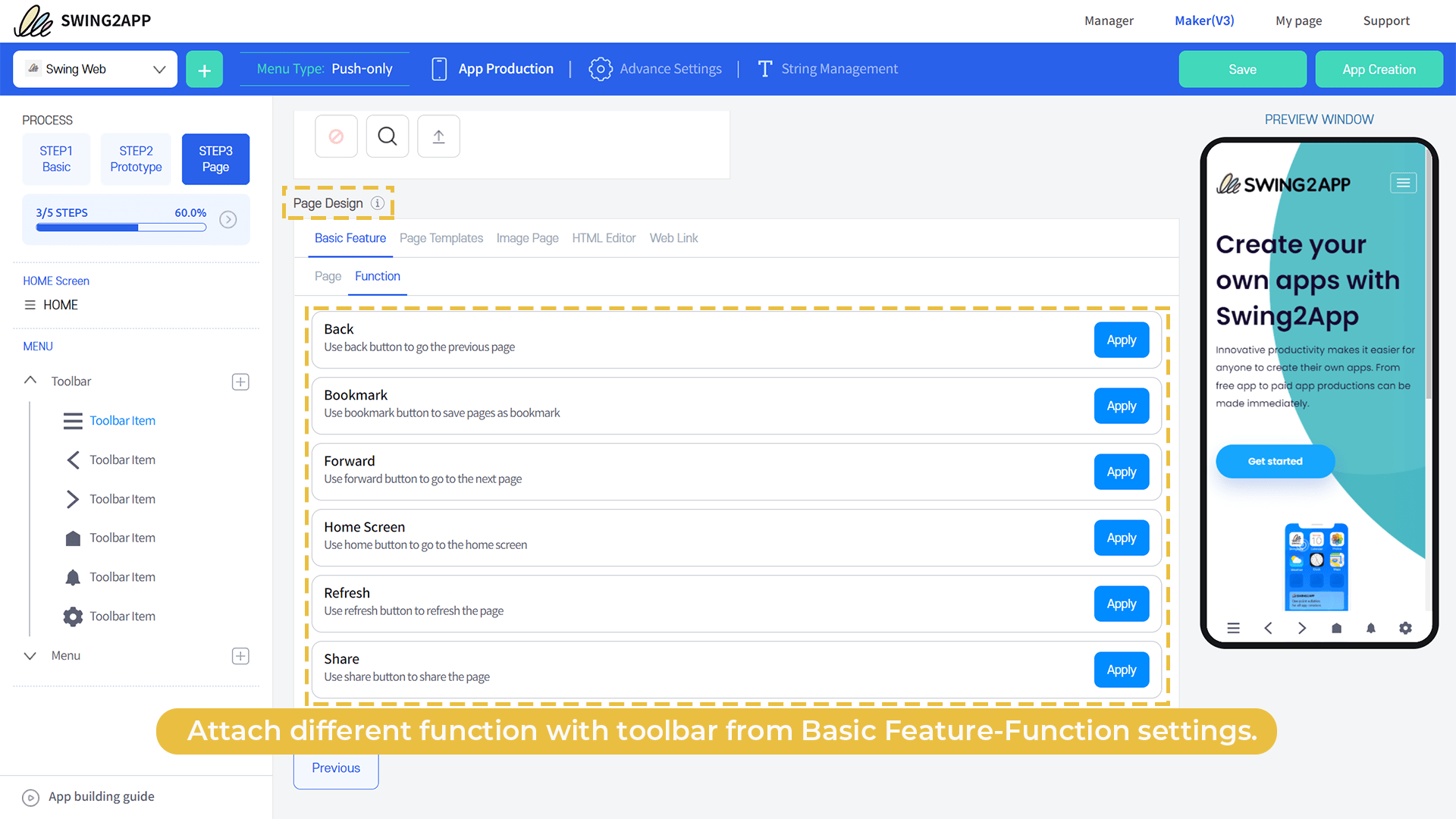Collapse the Toolbar tree section
The image size is (1456, 819).
click(x=30, y=381)
